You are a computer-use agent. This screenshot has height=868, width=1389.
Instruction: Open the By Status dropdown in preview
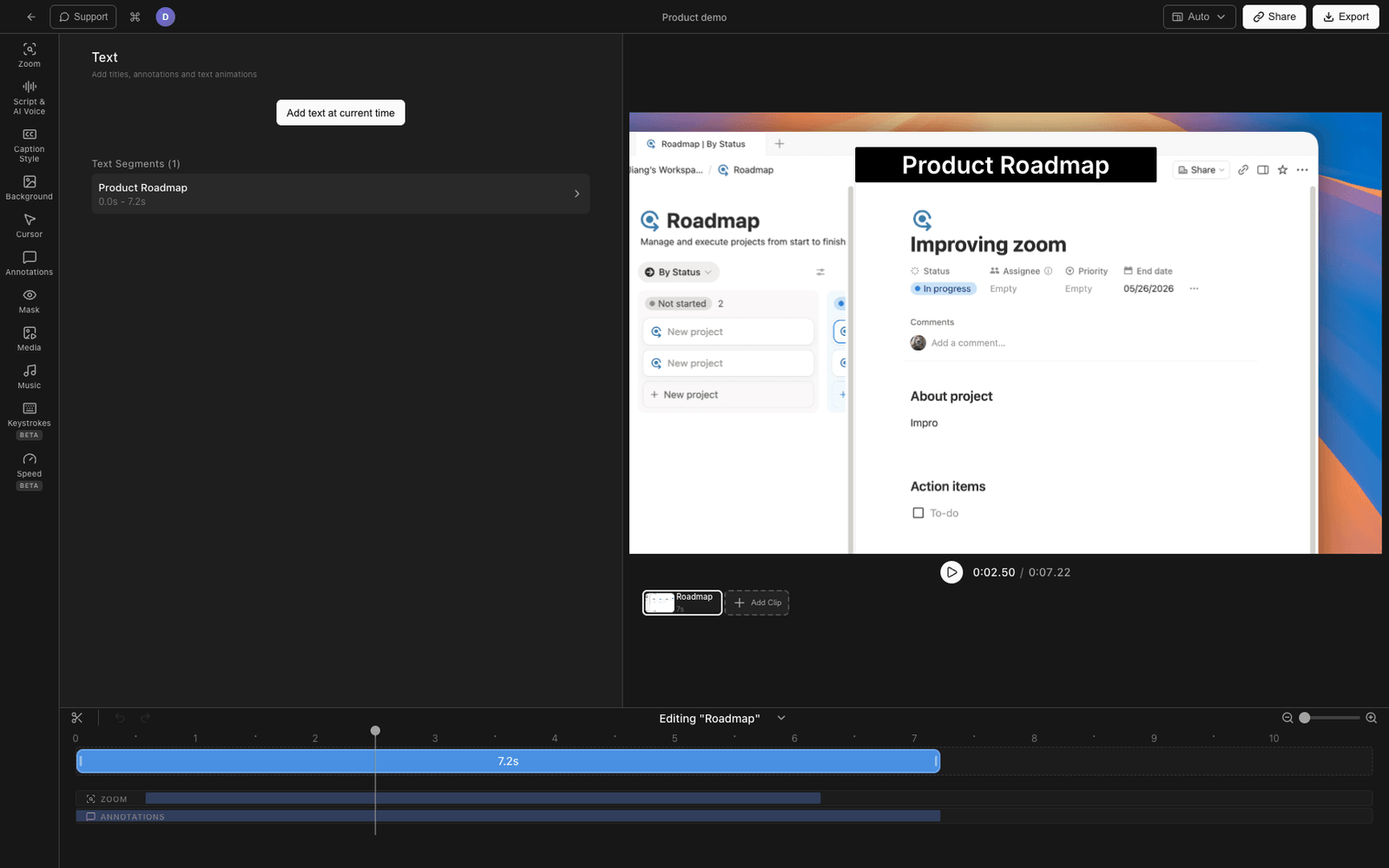[x=679, y=273]
